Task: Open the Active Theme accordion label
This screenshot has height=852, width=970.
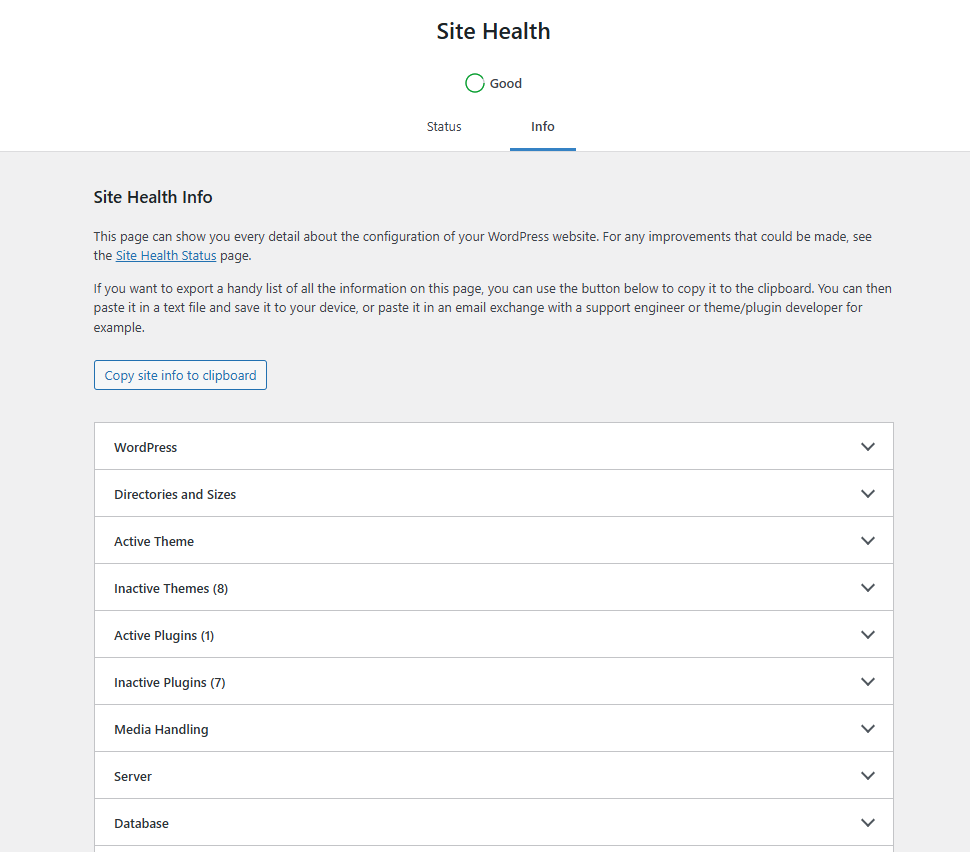Action: click(154, 542)
